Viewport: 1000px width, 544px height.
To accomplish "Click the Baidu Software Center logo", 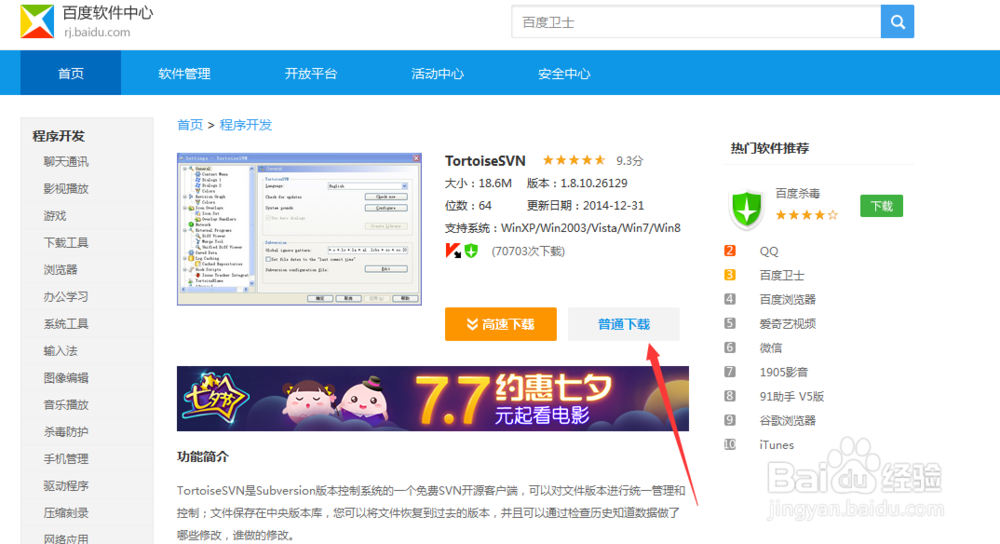I will coord(37,21).
